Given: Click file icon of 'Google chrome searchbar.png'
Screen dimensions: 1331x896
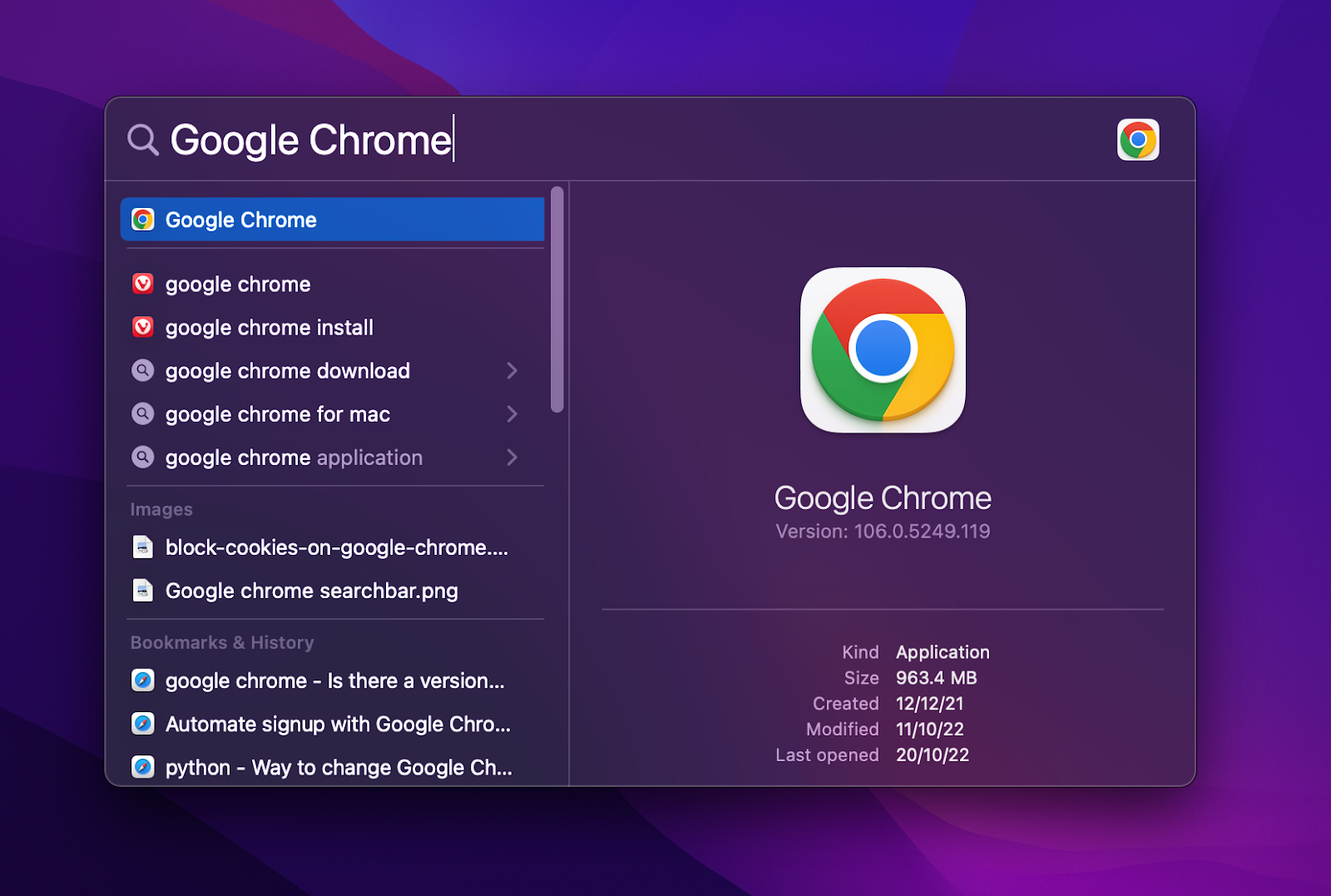Looking at the screenshot, I should (x=143, y=590).
